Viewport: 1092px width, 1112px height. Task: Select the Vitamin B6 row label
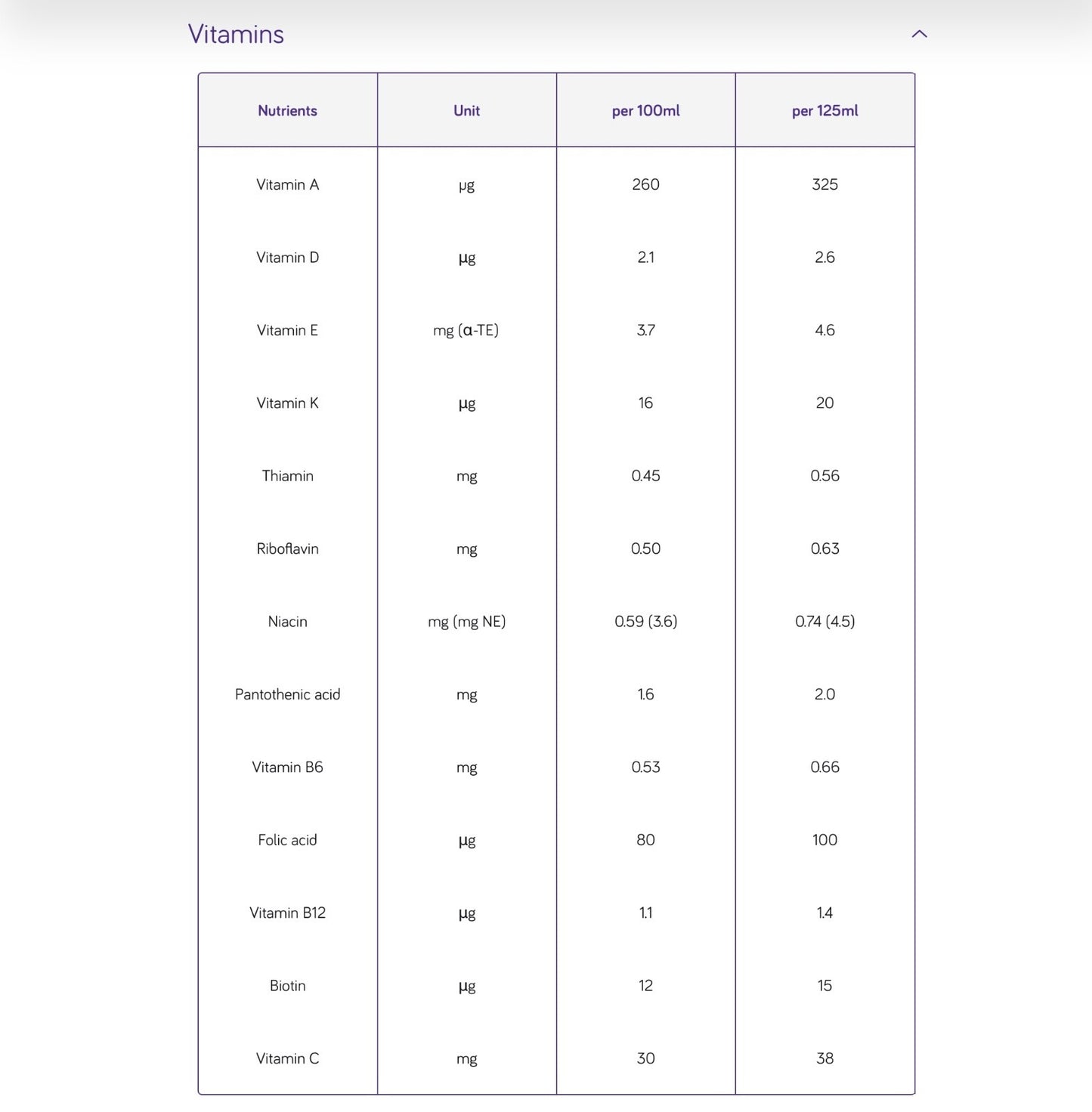point(287,768)
